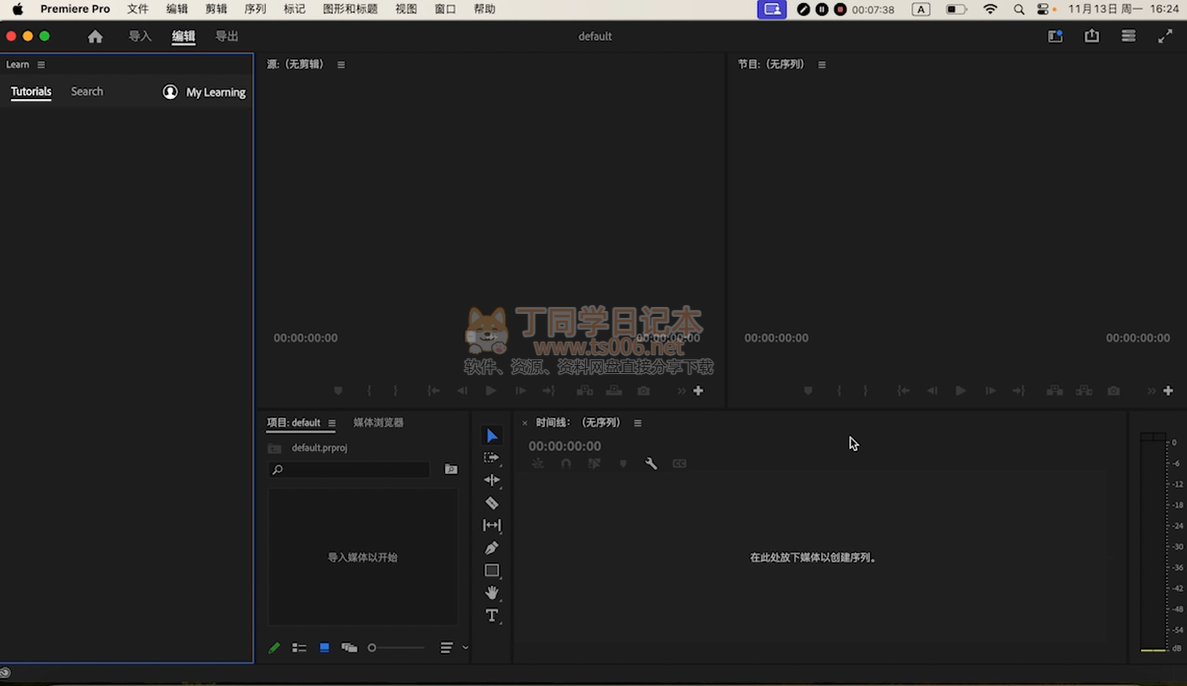Open My Learning in Learn panel

click(x=205, y=92)
